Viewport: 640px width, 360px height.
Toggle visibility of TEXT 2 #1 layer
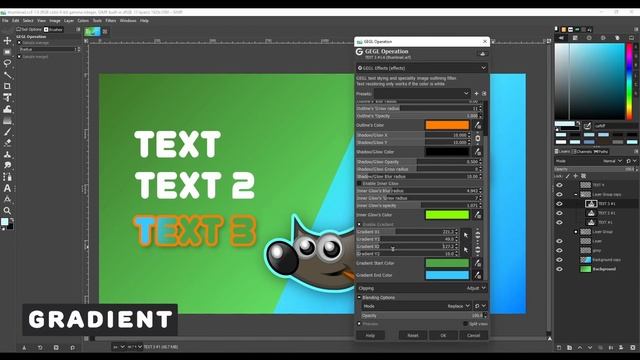[x=559, y=213]
